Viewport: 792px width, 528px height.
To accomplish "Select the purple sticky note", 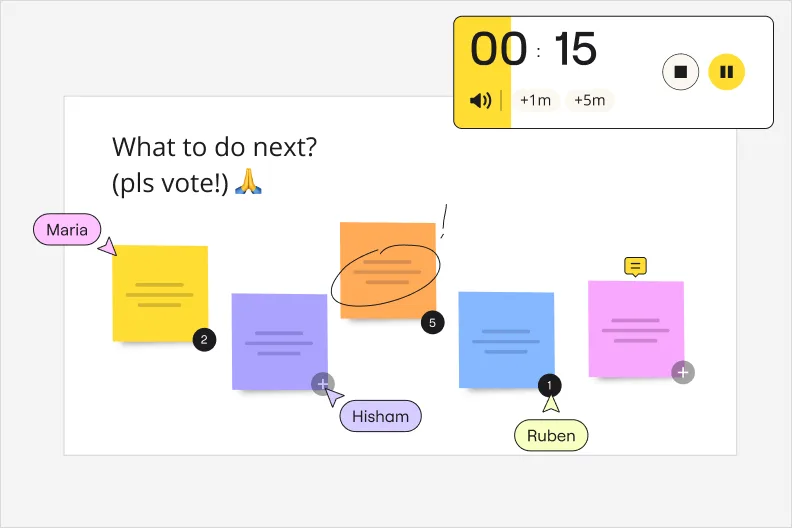I will pos(280,342).
